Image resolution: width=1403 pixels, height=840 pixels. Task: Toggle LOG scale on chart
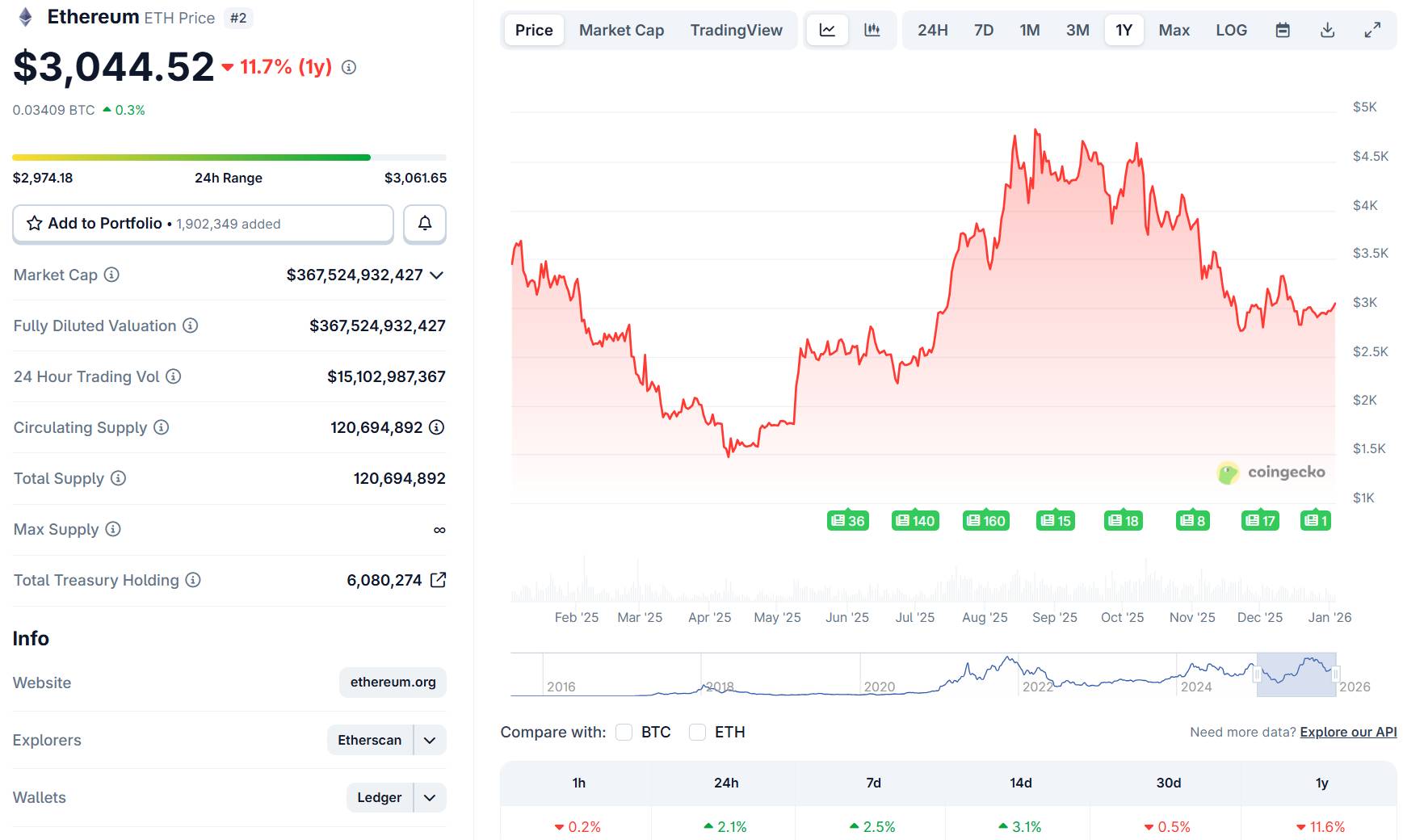point(1231,31)
